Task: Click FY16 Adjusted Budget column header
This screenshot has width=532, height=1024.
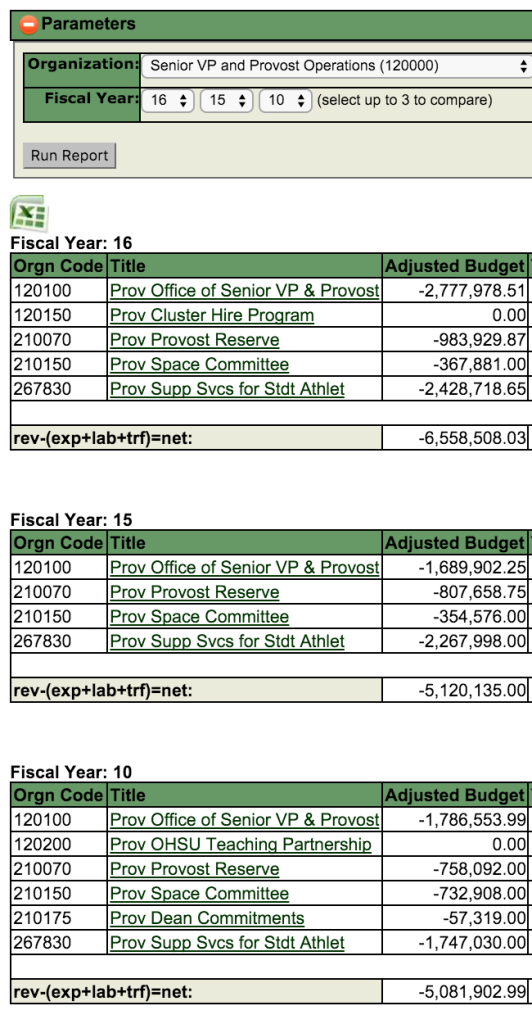Action: [454, 266]
